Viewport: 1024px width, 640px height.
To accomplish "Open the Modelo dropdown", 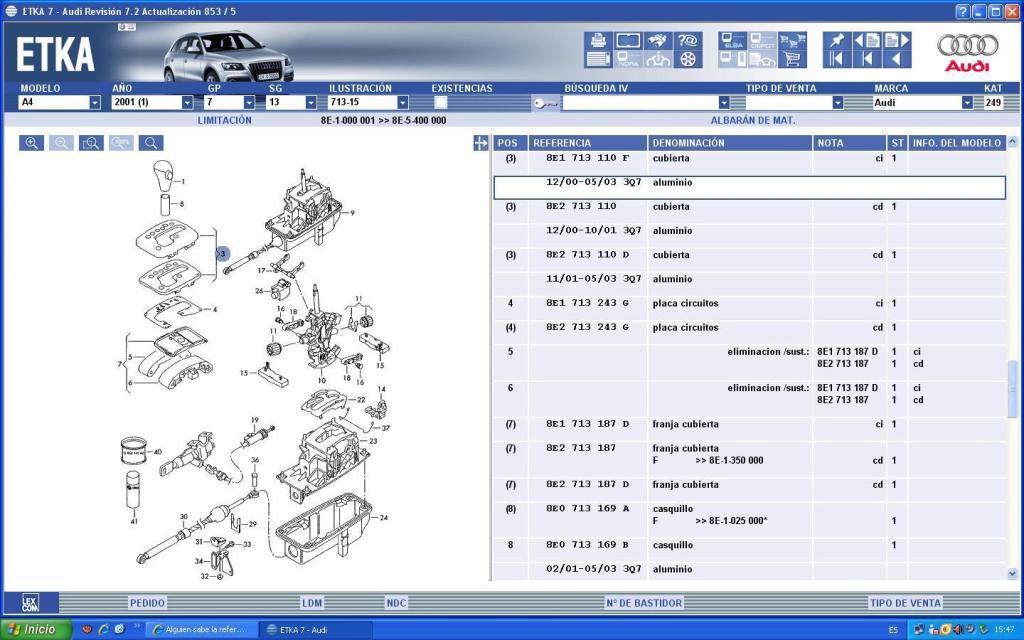I will tap(95, 103).
